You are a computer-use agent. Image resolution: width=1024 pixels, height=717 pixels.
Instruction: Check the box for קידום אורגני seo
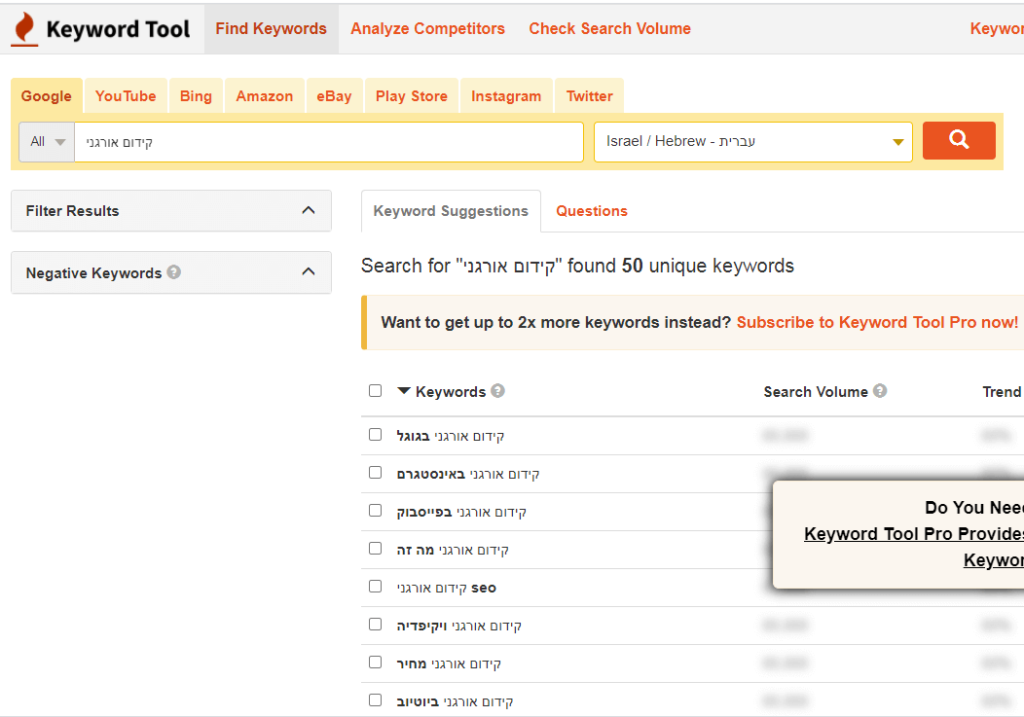[x=375, y=586]
